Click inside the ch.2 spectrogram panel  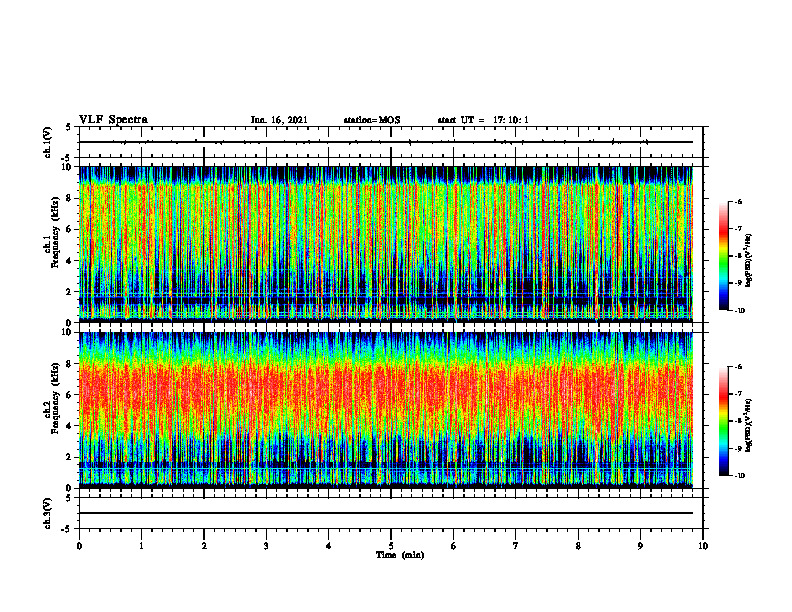(386, 410)
